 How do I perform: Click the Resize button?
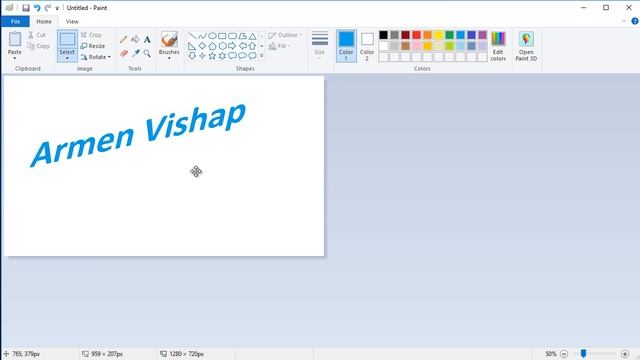[93, 46]
